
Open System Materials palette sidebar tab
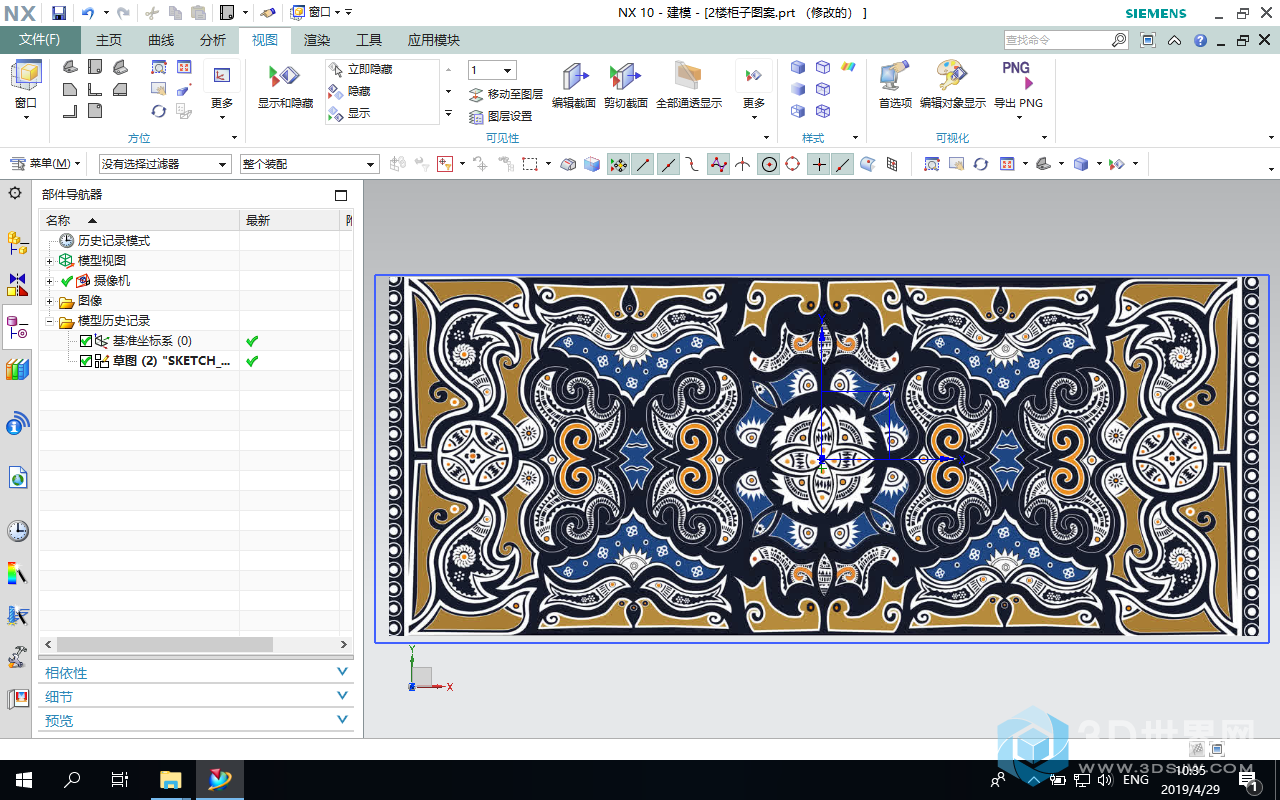(x=17, y=574)
